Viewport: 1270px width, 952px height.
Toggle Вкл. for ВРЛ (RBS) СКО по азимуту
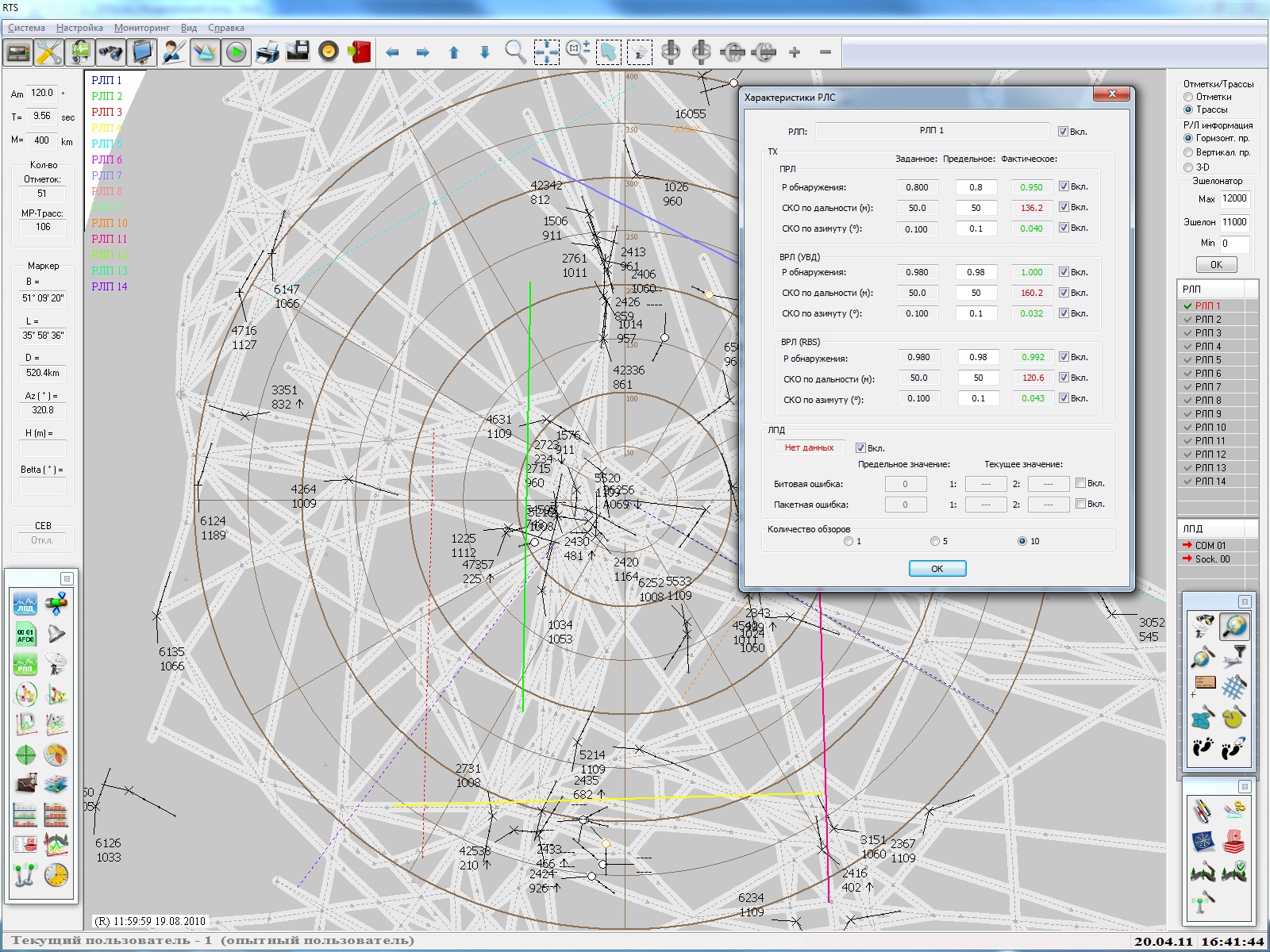point(1064,398)
